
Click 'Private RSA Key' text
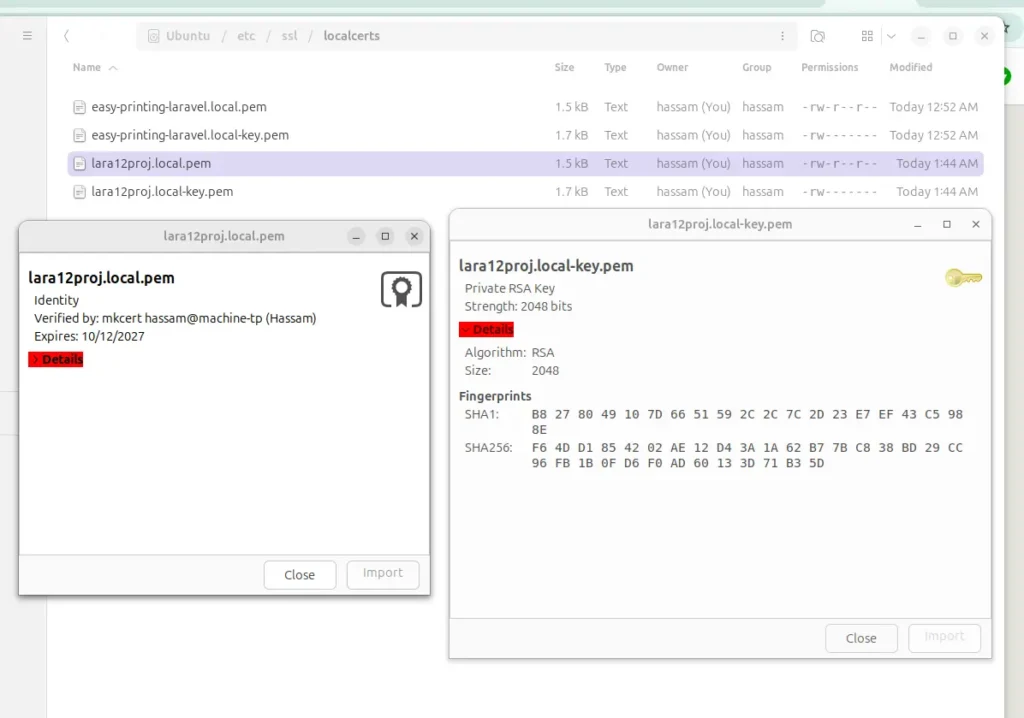click(x=509, y=288)
